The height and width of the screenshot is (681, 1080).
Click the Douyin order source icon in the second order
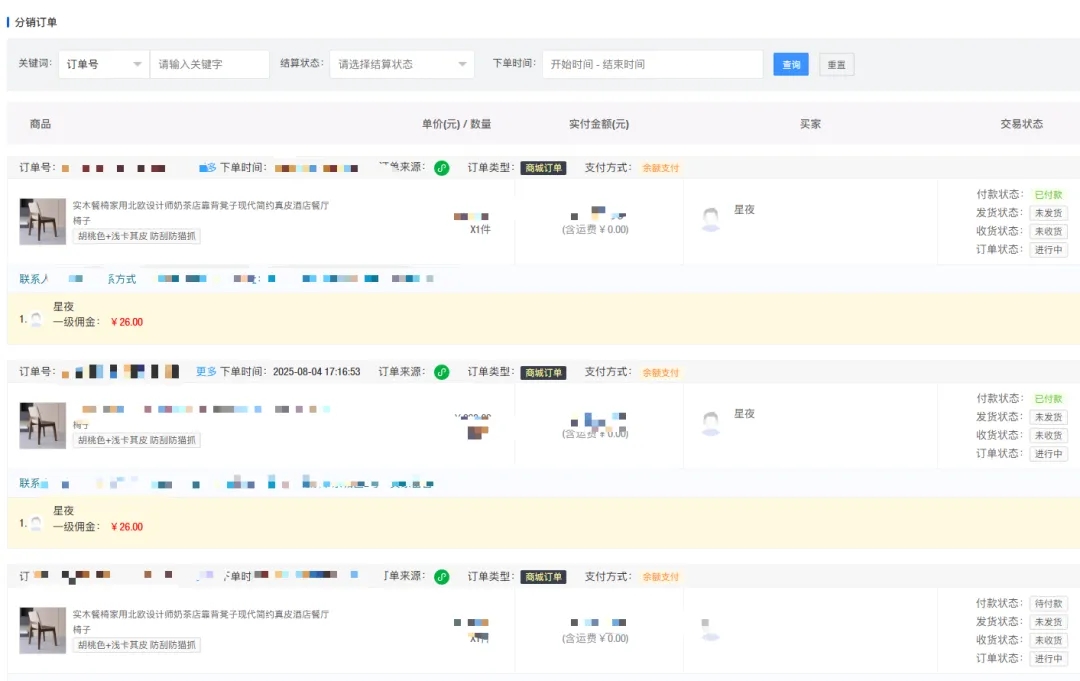pyautogui.click(x=441, y=371)
